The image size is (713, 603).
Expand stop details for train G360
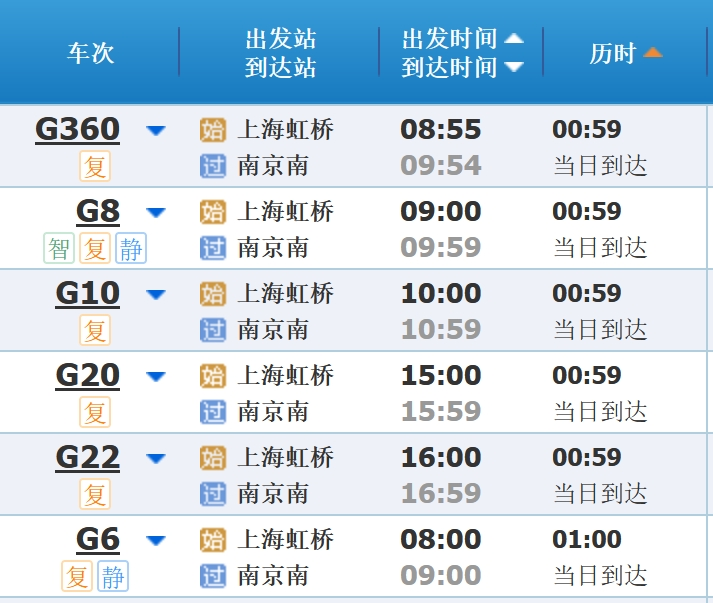pyautogui.click(x=155, y=130)
